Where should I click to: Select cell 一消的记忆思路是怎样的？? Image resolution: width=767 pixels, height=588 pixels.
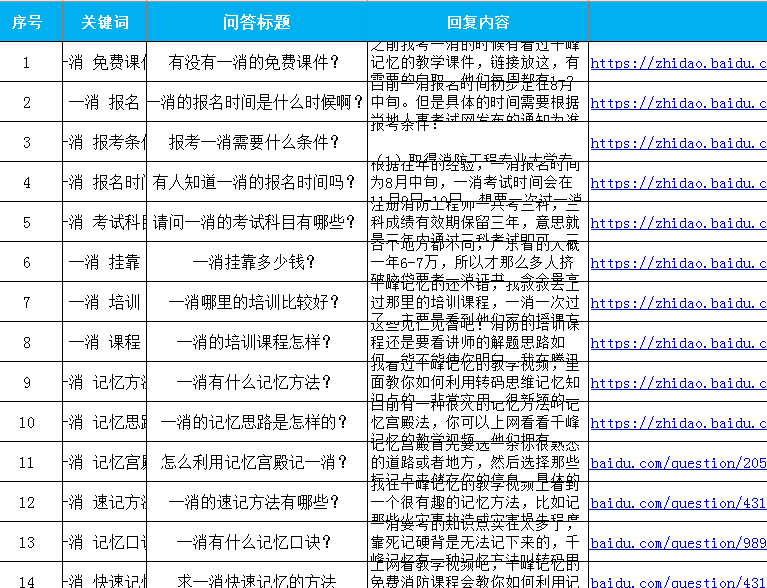pyautogui.click(x=257, y=422)
